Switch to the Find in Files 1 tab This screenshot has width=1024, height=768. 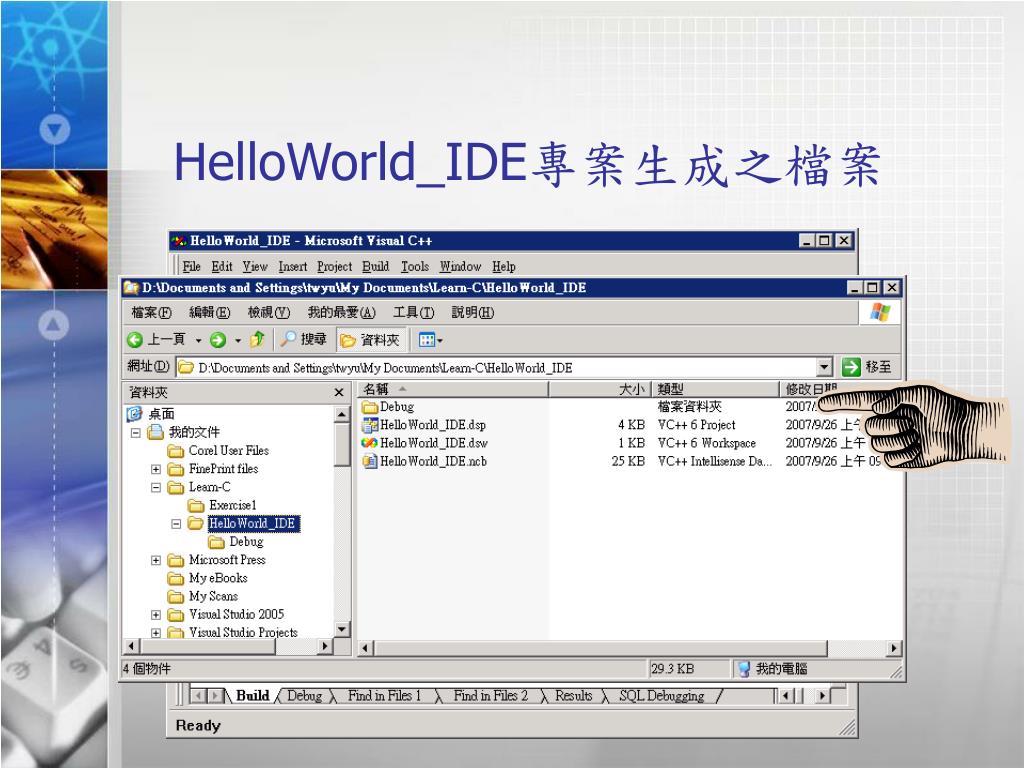tap(384, 696)
